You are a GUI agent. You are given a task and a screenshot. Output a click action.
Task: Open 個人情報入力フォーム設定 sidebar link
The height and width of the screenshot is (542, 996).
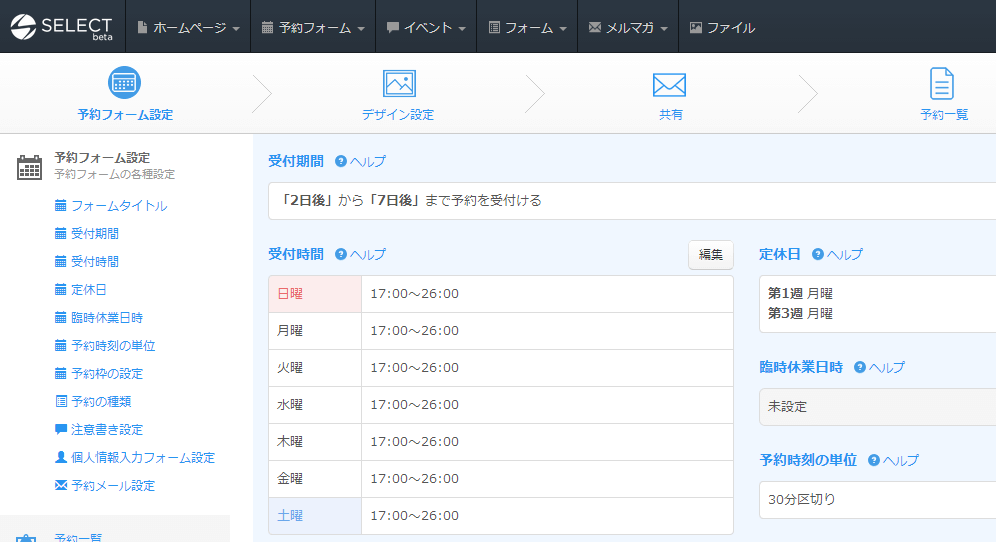[142, 458]
